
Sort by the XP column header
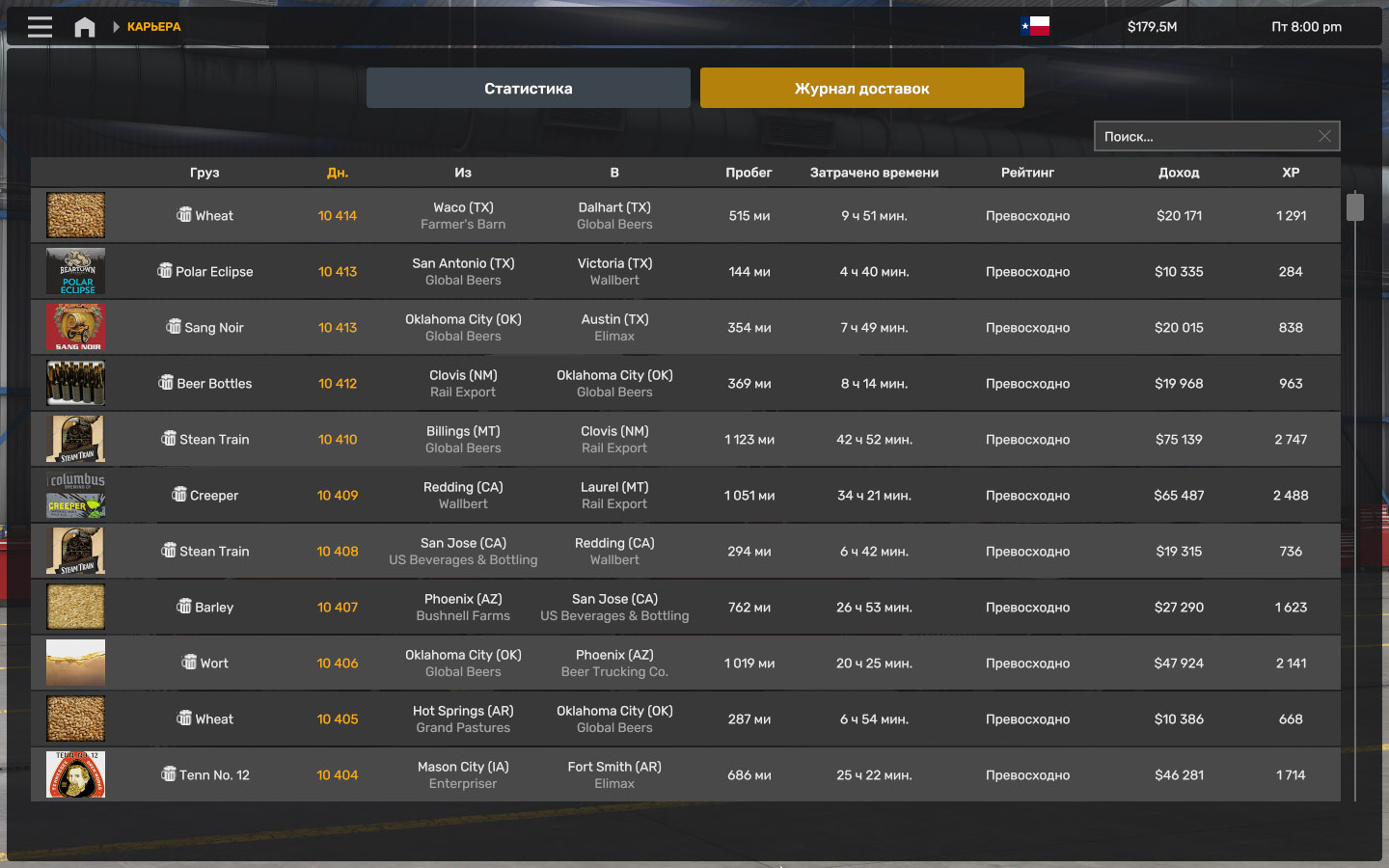pos(1291,173)
